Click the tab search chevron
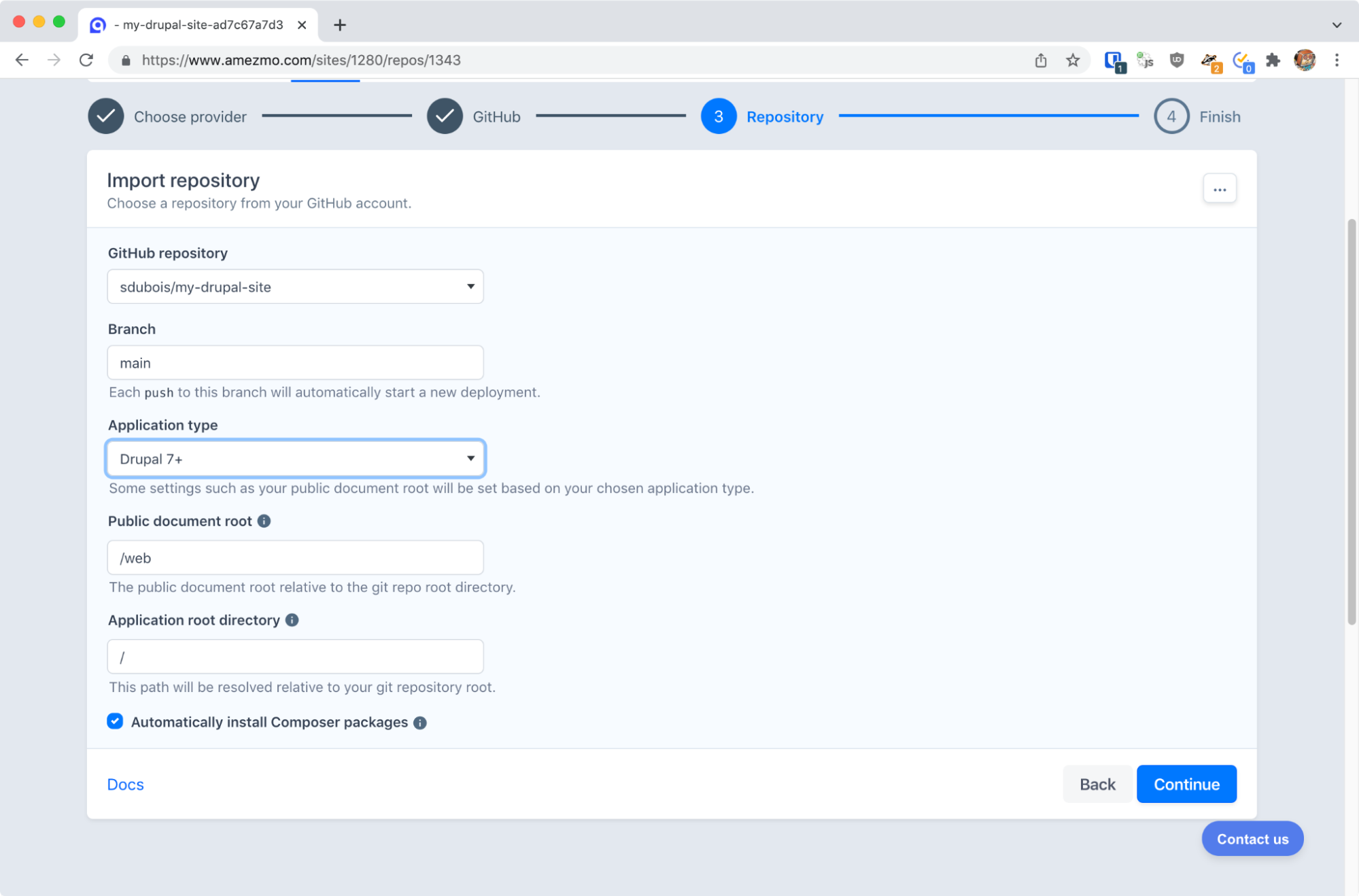Screen dimensions: 1359x896 tap(1337, 25)
